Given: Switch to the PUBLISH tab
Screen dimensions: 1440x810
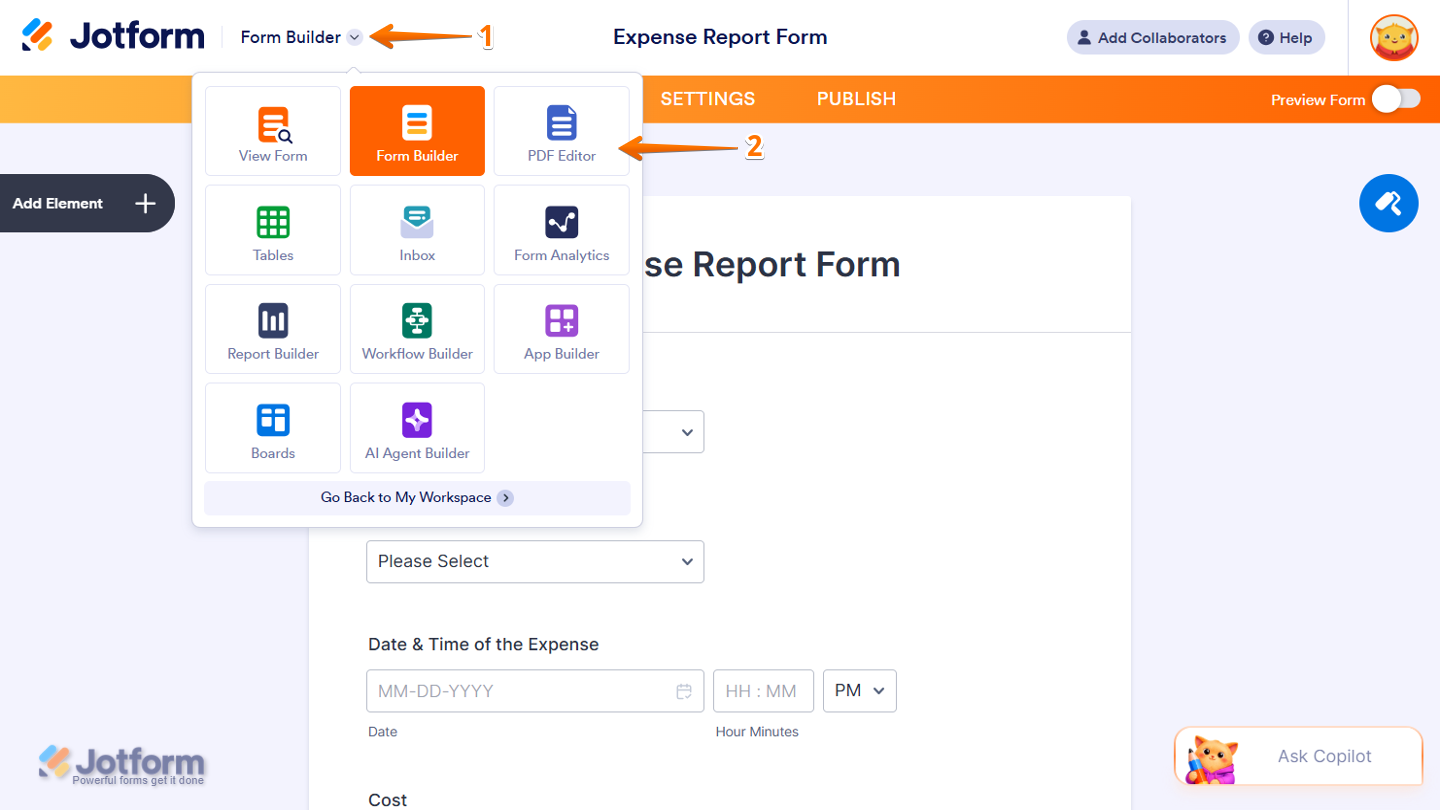Looking at the screenshot, I should [856, 99].
